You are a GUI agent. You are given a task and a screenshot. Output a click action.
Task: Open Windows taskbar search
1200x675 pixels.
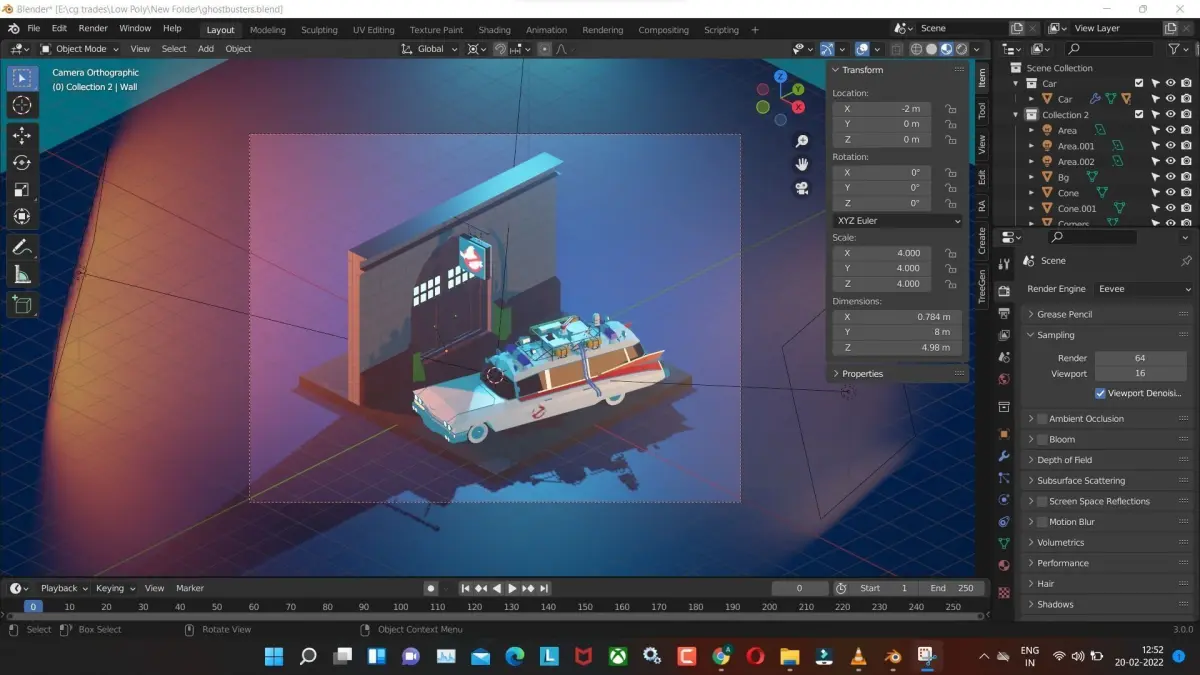pyautogui.click(x=308, y=657)
